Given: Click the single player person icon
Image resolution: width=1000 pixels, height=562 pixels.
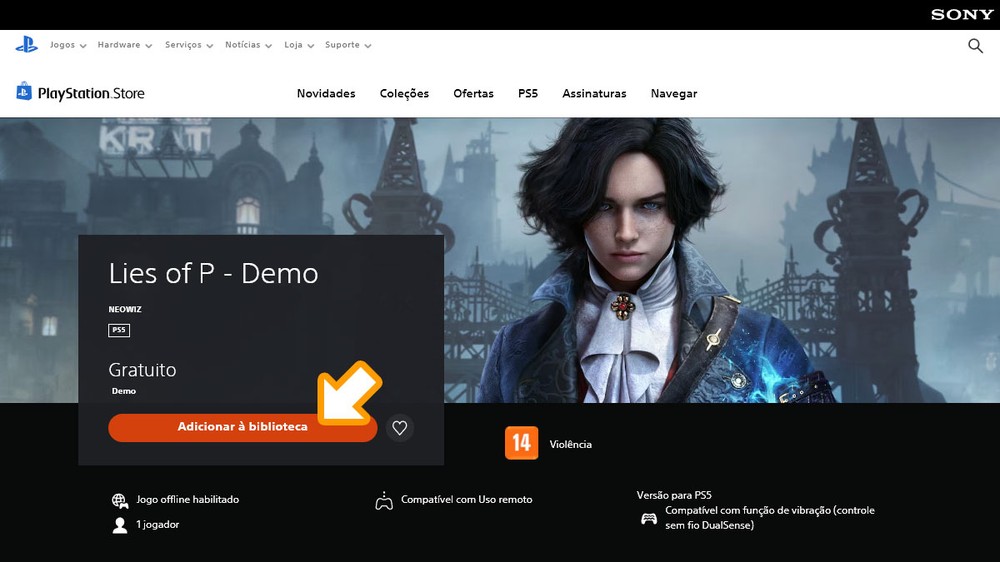Looking at the screenshot, I should [120, 525].
